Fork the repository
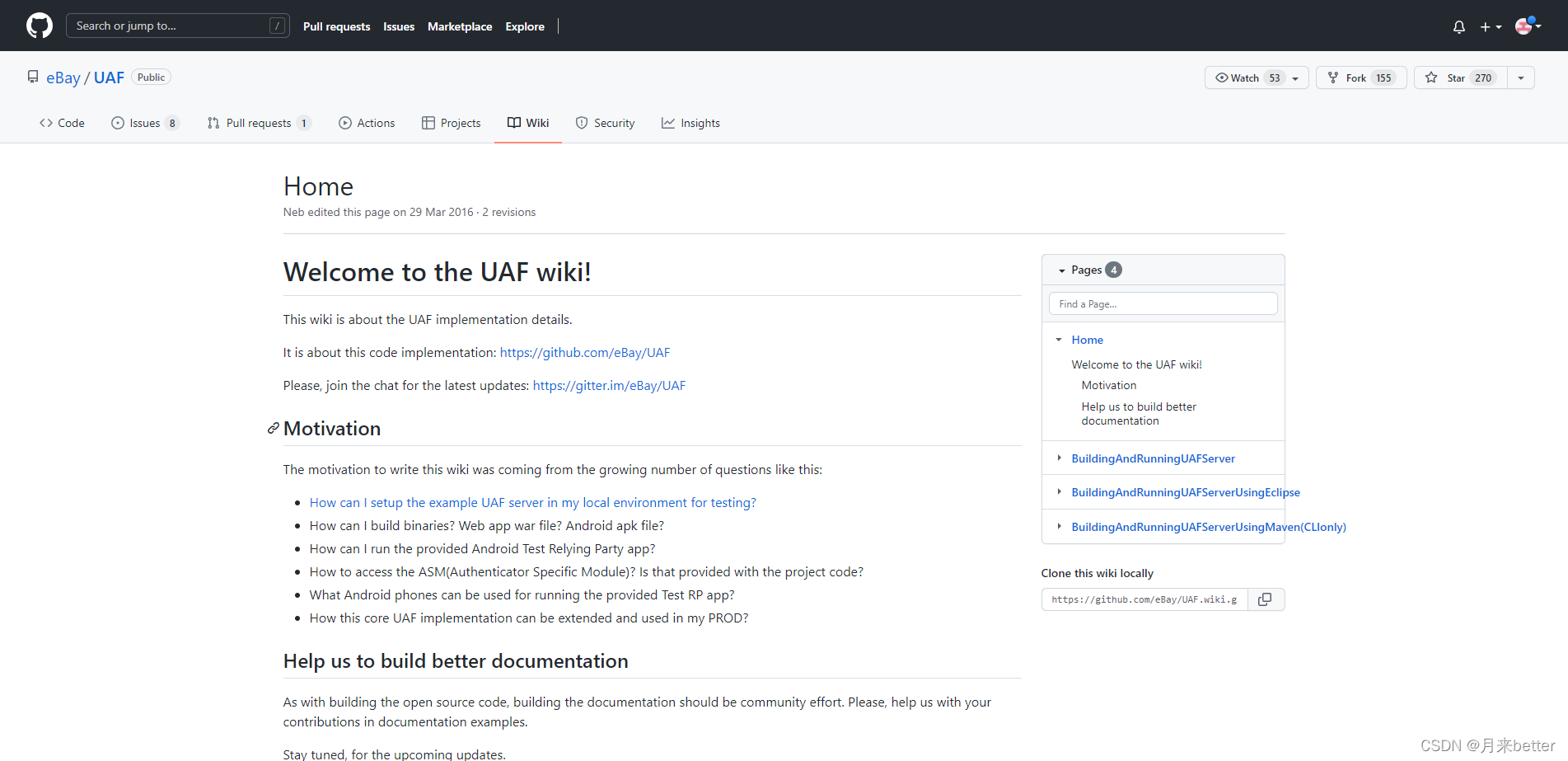1568x761 pixels. click(x=1360, y=78)
